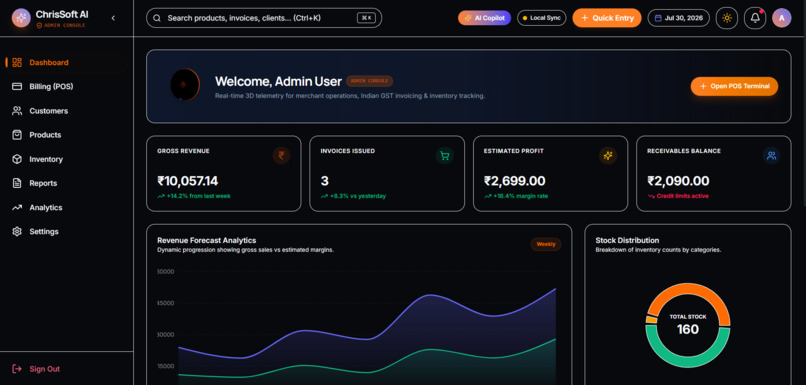Click the Inventory cube icon
Image resolution: width=806 pixels, height=385 pixels.
[17, 159]
